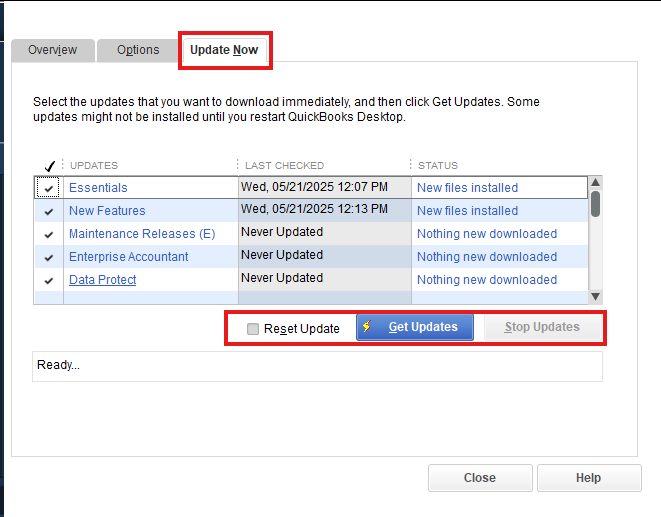Open Help for the update dialog
Image resolution: width=661 pixels, height=517 pixels.
point(589,478)
